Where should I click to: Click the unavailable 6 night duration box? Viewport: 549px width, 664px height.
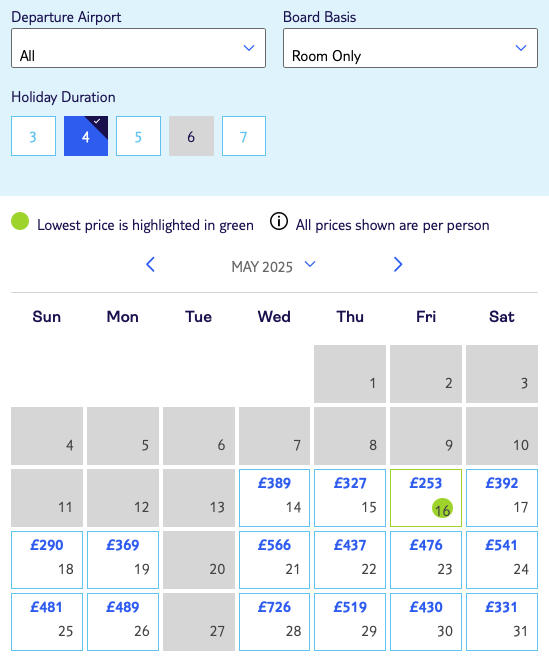[x=191, y=136]
